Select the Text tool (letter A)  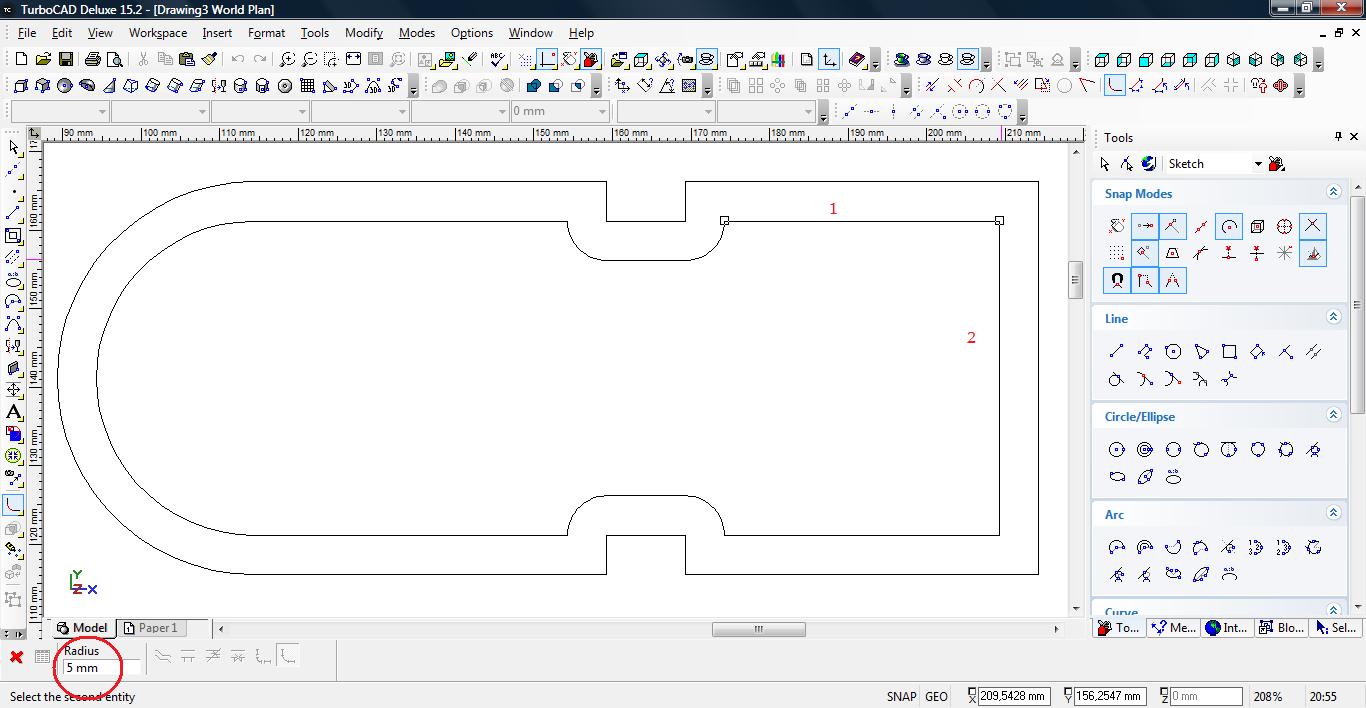[13, 412]
